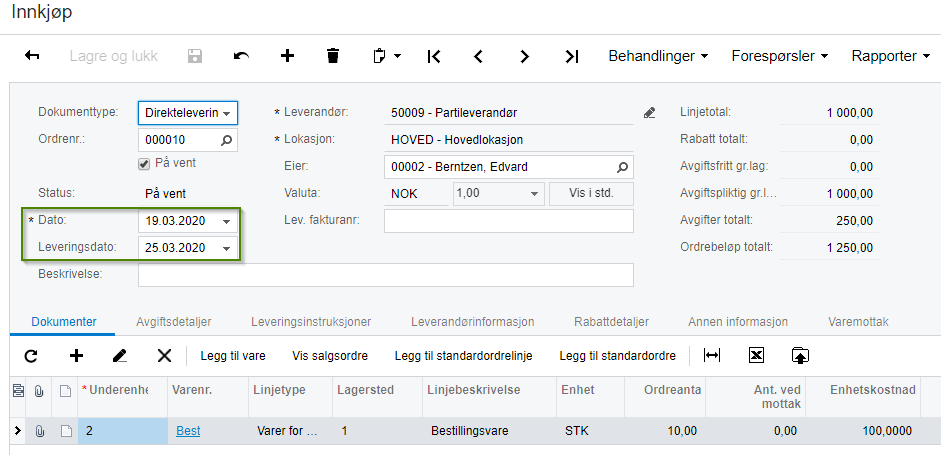
Task: Open the Leveringsdato calendar dropdown
Action: [226, 248]
